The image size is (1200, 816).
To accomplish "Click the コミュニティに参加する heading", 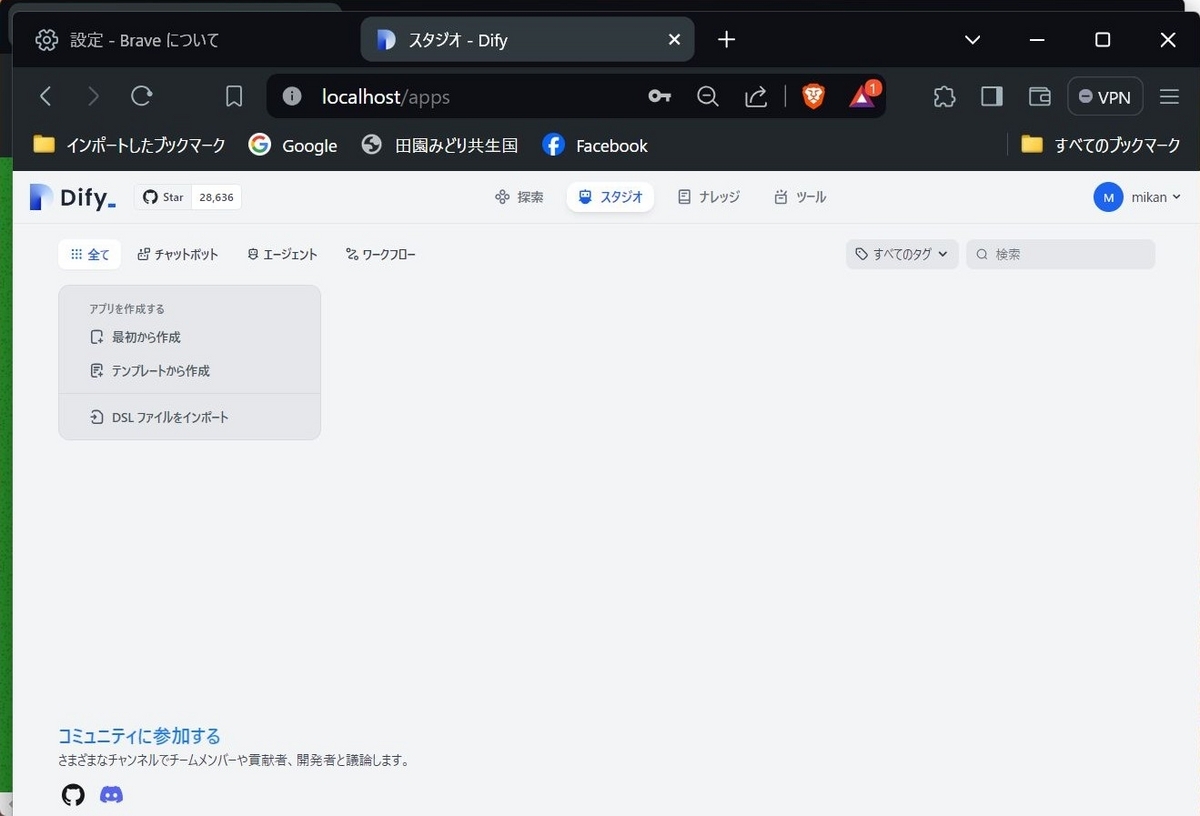I will [139, 736].
